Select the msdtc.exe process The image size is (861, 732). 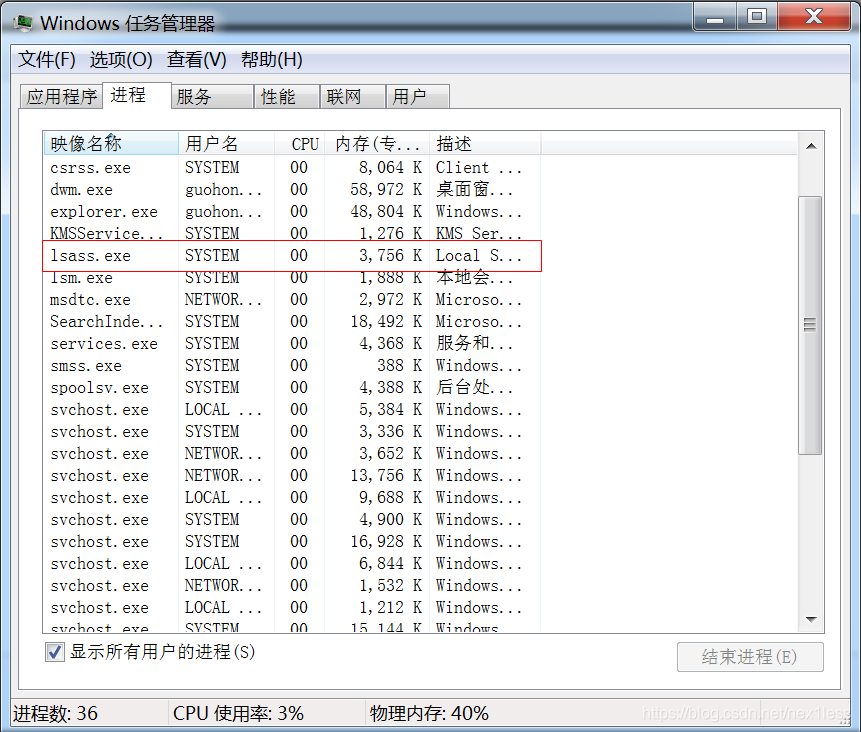pyautogui.click(x=292, y=299)
